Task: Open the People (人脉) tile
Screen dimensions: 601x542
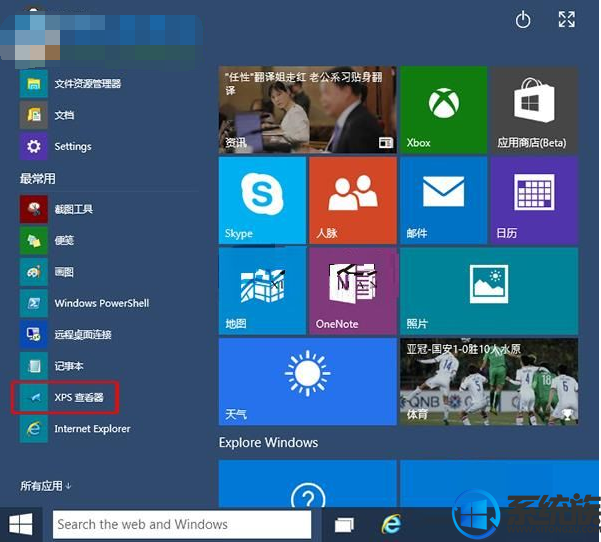Action: click(353, 200)
